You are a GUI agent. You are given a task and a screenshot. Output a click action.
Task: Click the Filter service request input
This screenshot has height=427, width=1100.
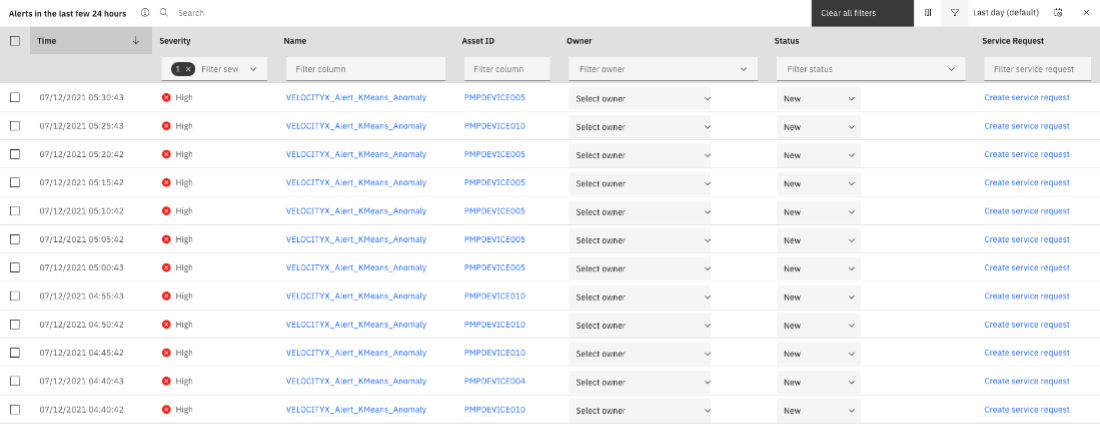(x=1038, y=69)
